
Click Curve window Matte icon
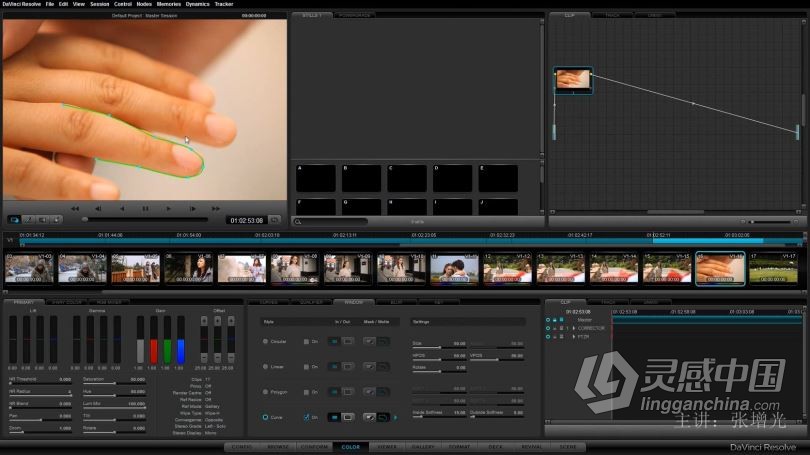(383, 417)
